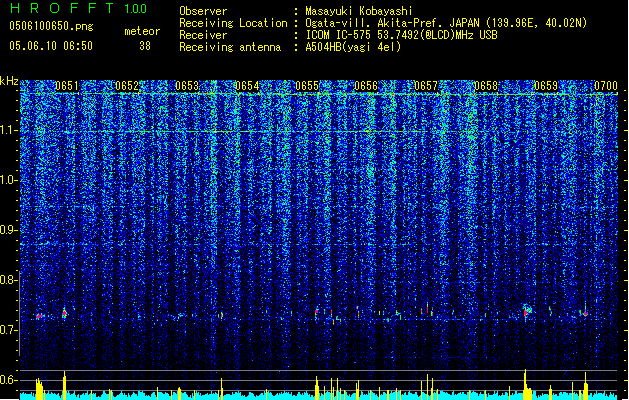Click the Observer name Masayuki Kobayashi
This screenshot has height=400, width=629.
[x=359, y=11]
